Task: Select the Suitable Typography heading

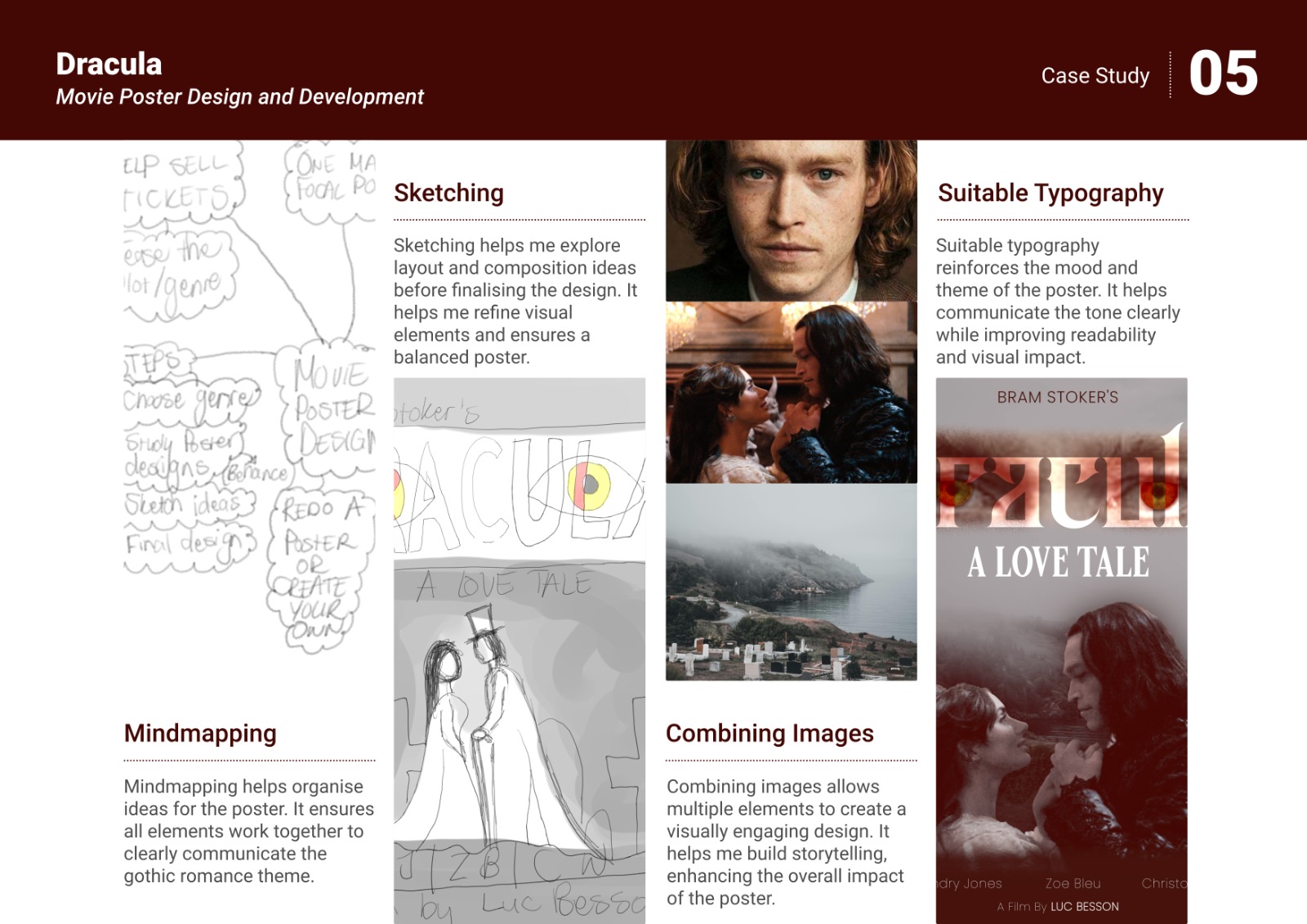Action: pos(1051,193)
